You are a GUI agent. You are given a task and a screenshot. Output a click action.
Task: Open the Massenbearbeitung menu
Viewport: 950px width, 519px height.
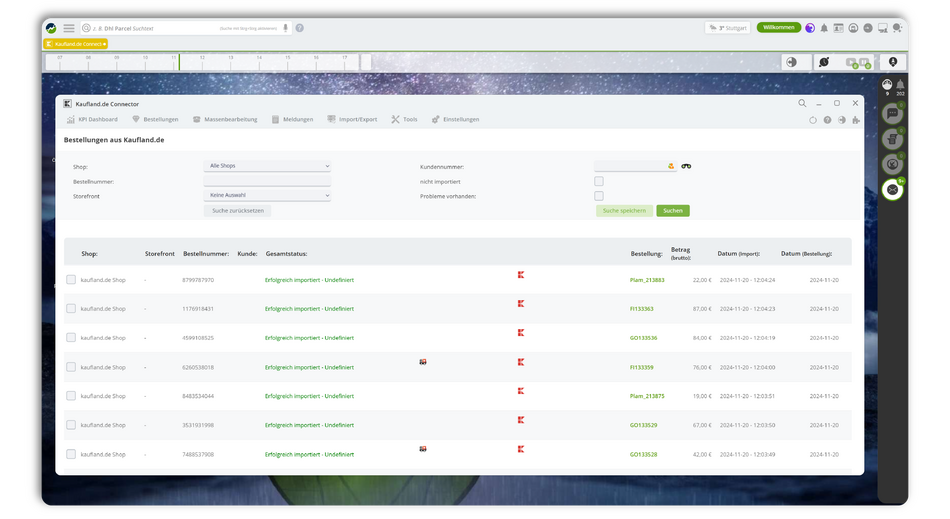point(224,119)
